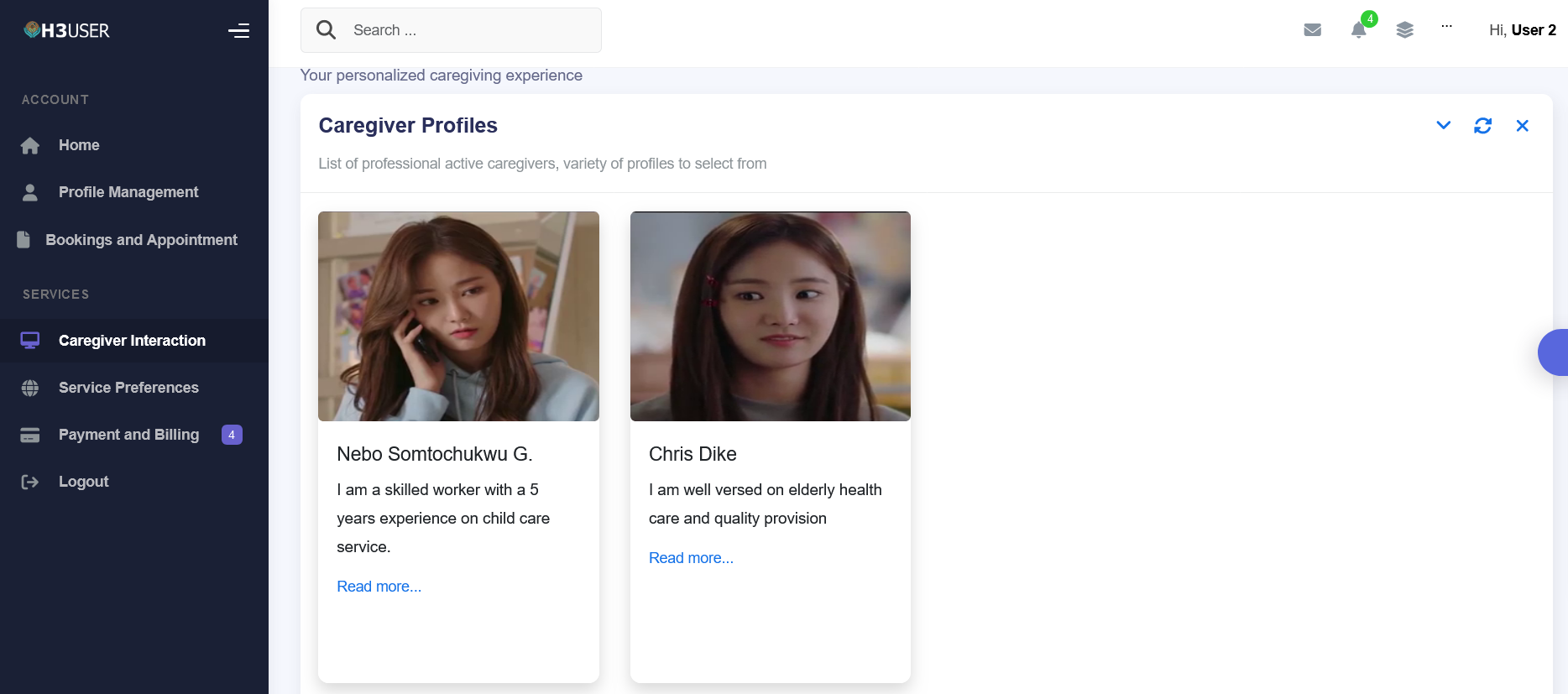Click the H3USER logo

point(67,31)
